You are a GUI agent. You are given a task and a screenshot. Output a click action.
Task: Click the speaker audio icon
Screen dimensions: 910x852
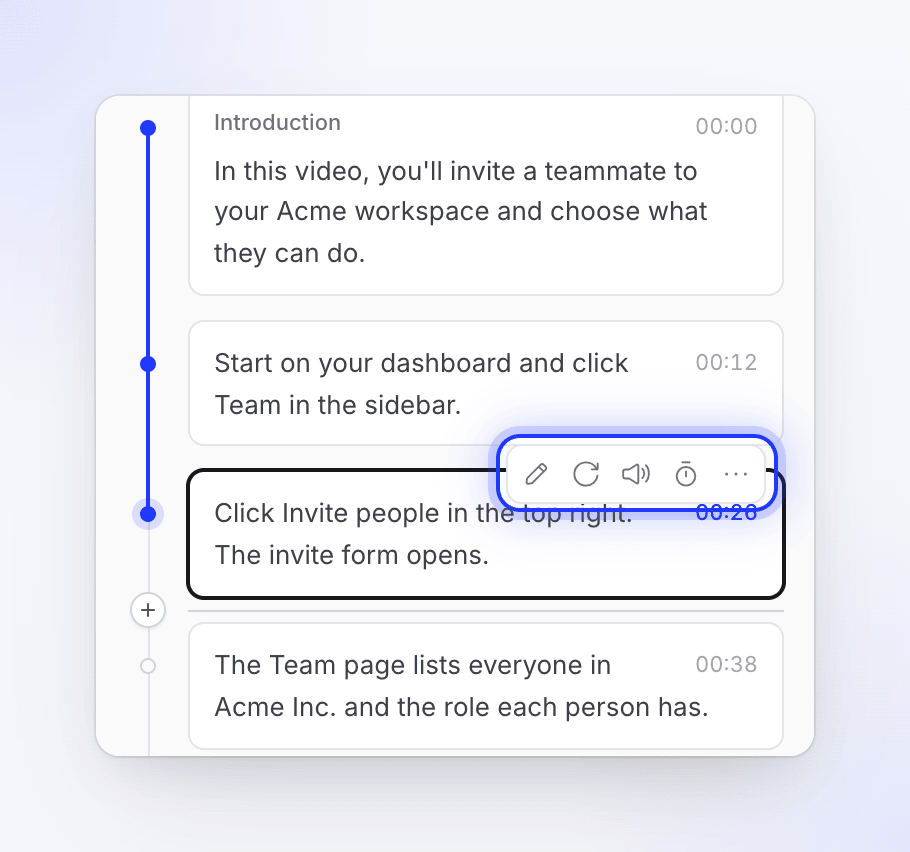(x=636, y=474)
